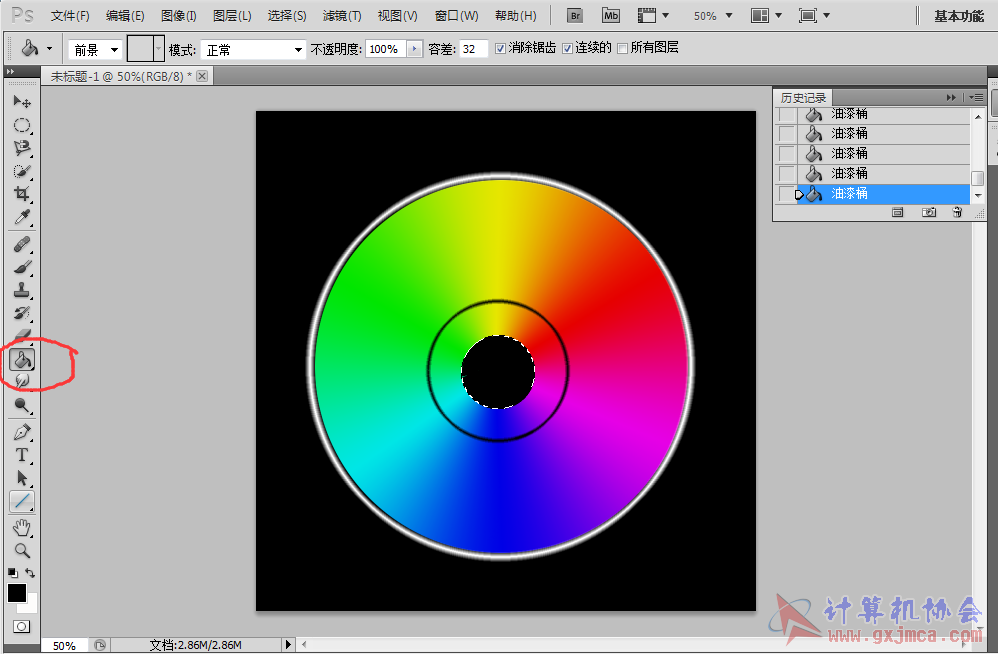The width and height of the screenshot is (998, 654).
Task: Toggle the 连续的 contiguous checkbox
Action: click(567, 48)
